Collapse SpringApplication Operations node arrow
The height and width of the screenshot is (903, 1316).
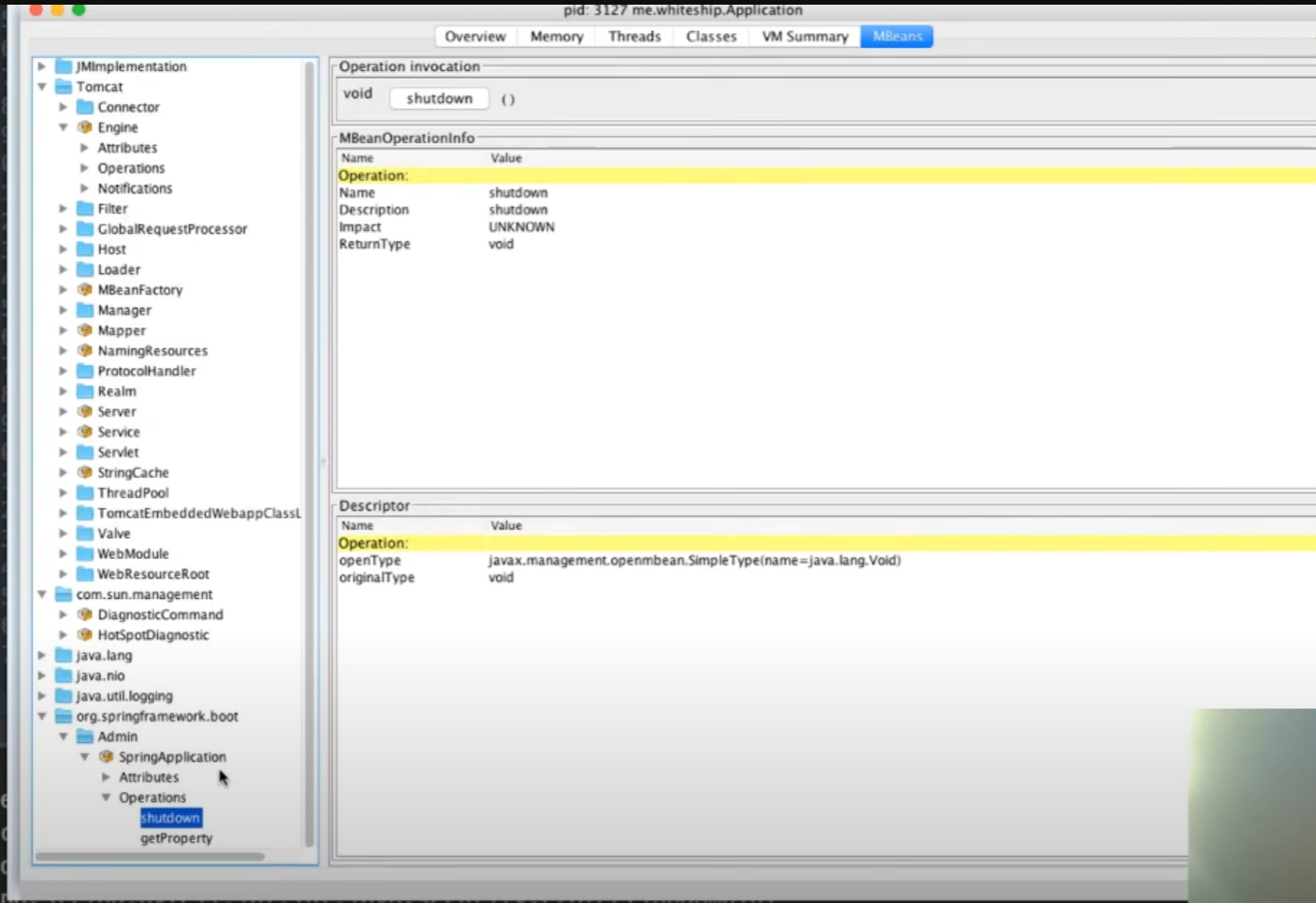tap(106, 797)
